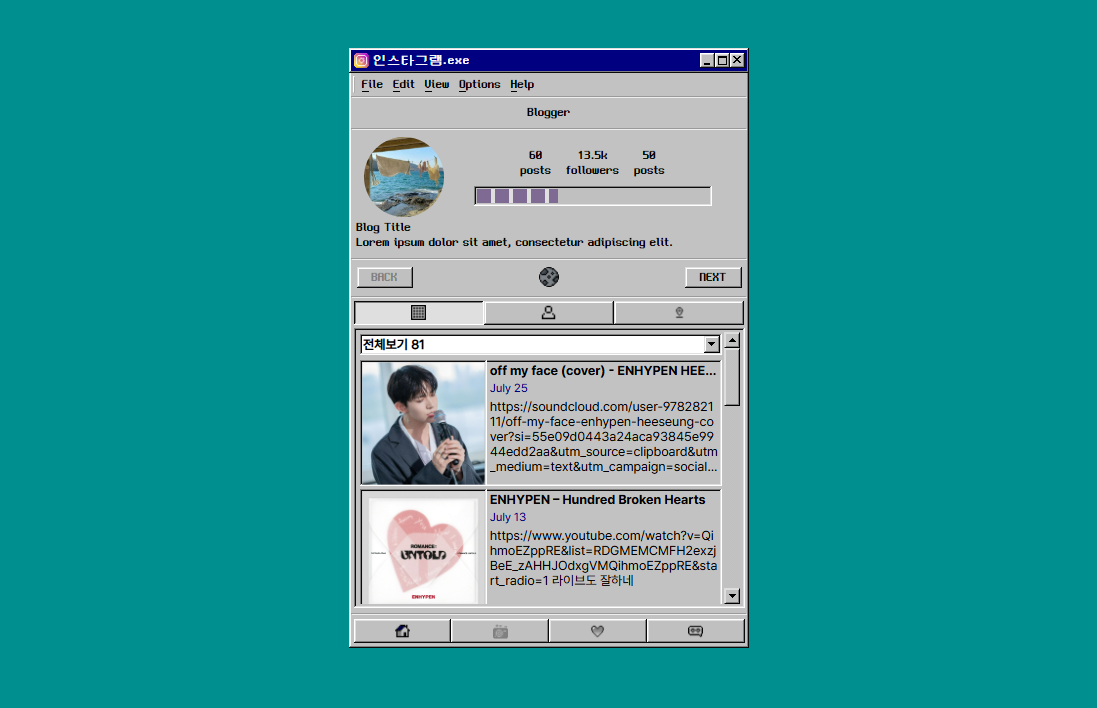Click the Blogger heading
The image size is (1097, 708).
click(x=548, y=112)
